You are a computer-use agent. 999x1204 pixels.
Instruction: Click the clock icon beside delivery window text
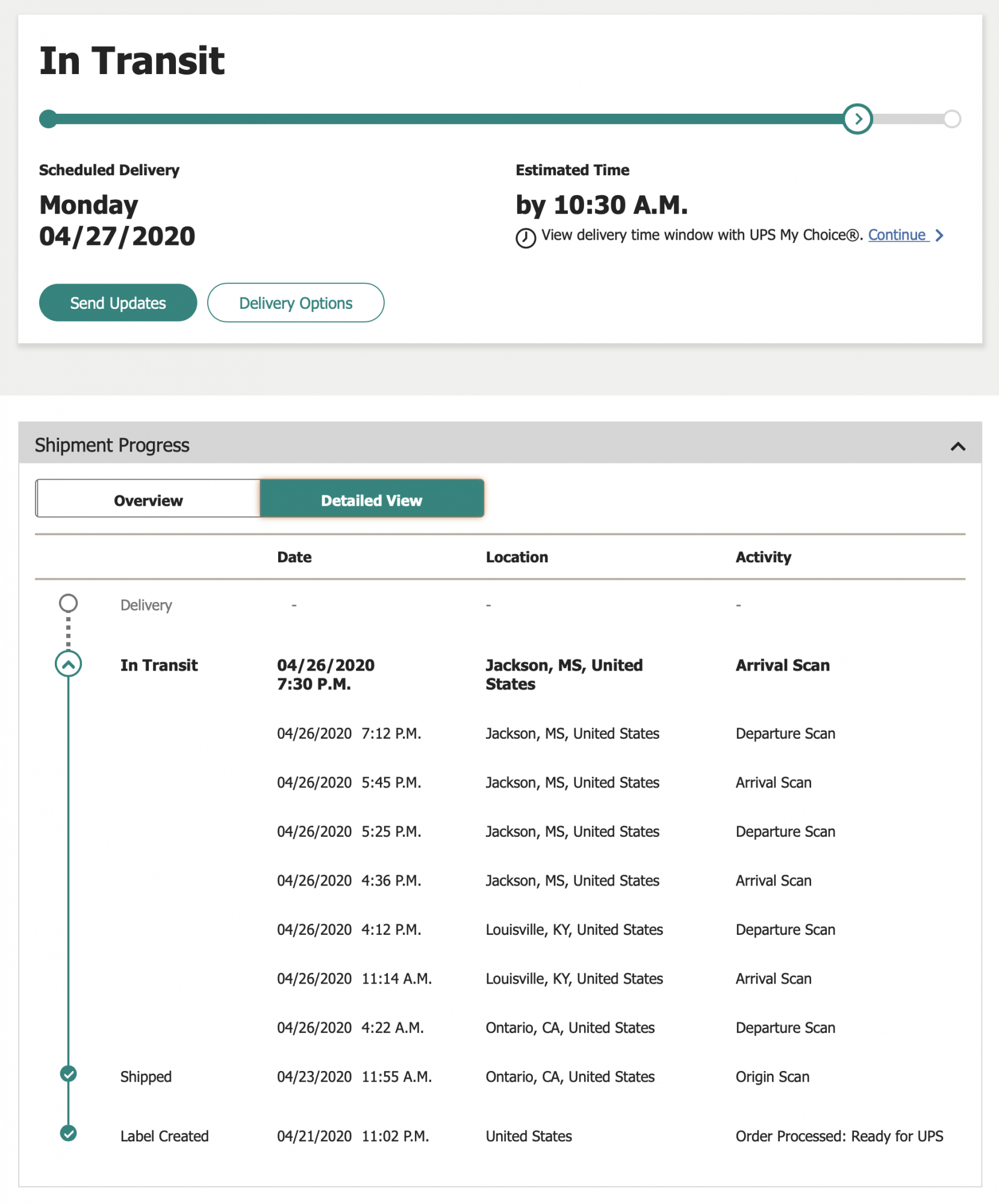[x=525, y=238]
